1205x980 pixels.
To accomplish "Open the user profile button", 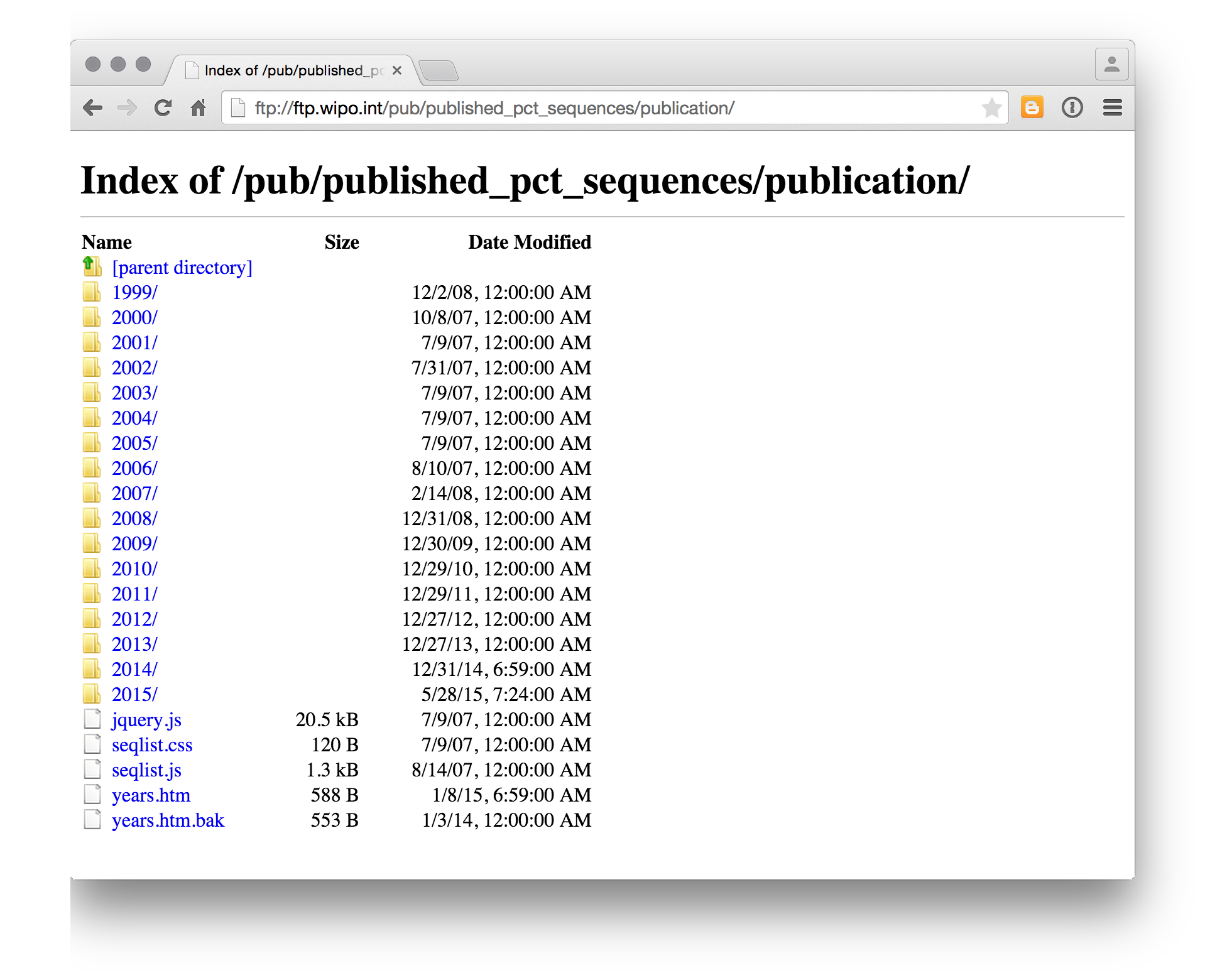I will (x=1112, y=64).
